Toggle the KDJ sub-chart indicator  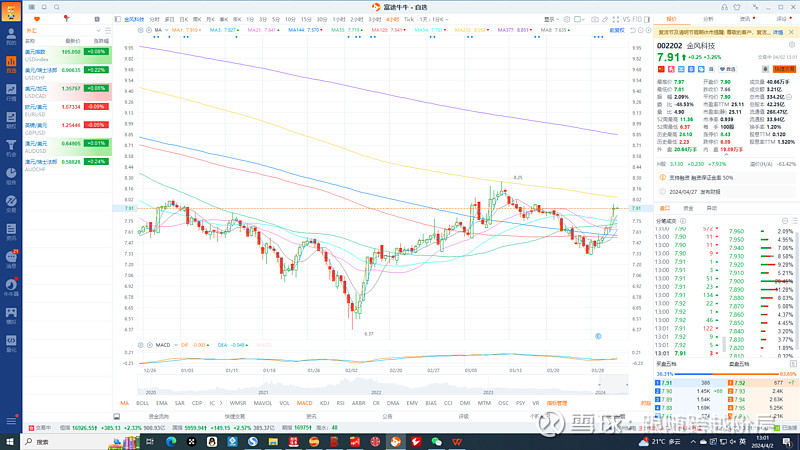pos(324,403)
